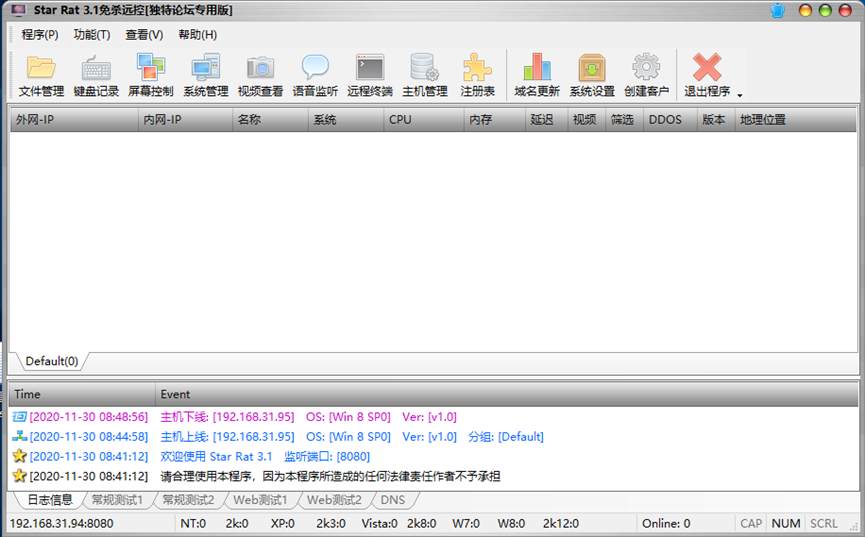The image size is (865, 537).
Task: Switch to 日志信息 log tab
Action: 50,500
